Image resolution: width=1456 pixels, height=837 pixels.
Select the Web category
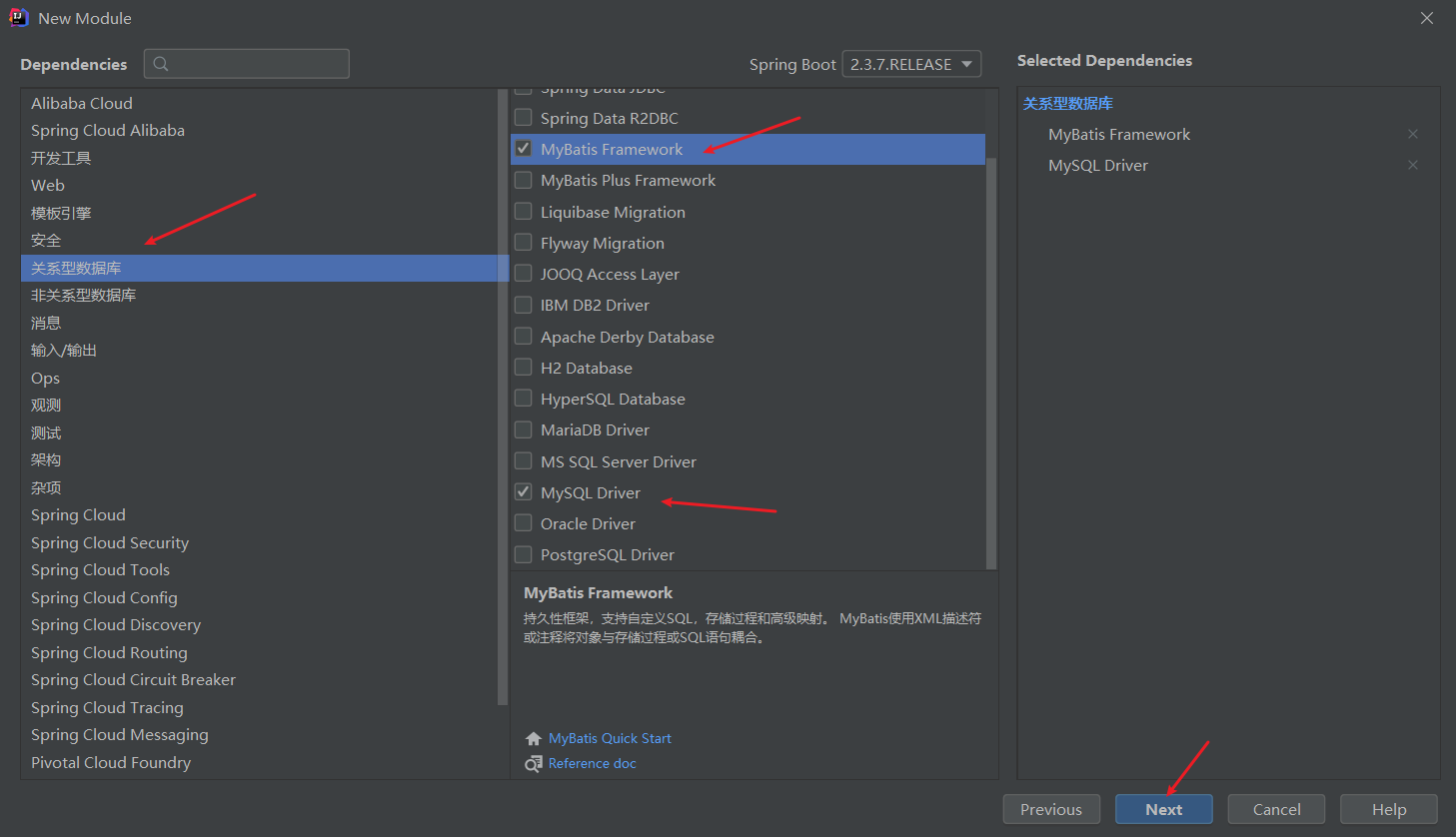tap(259, 185)
